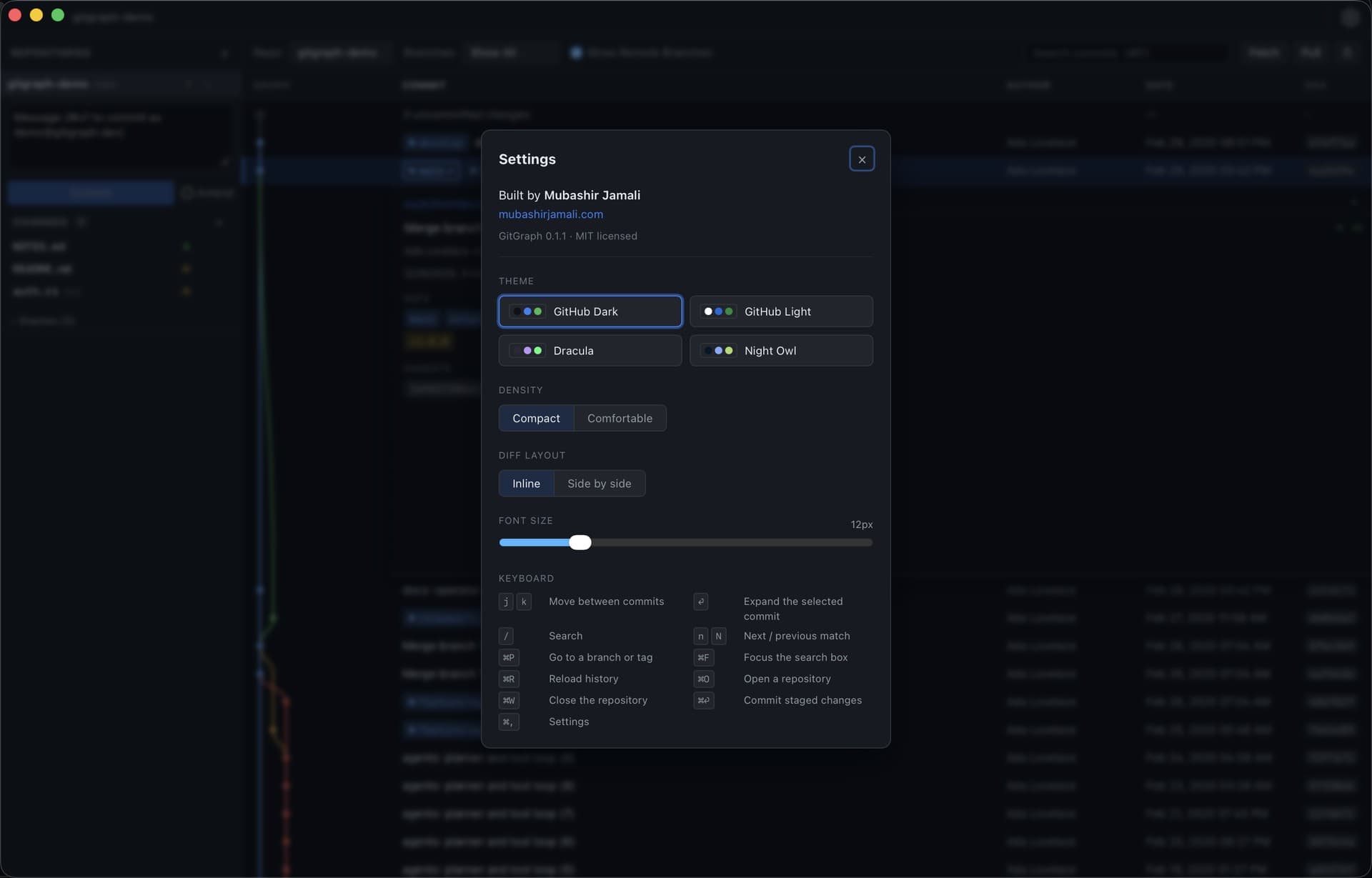The image size is (1372, 878).
Task: Switch to the GitHub Light theme
Action: pyautogui.click(x=781, y=311)
